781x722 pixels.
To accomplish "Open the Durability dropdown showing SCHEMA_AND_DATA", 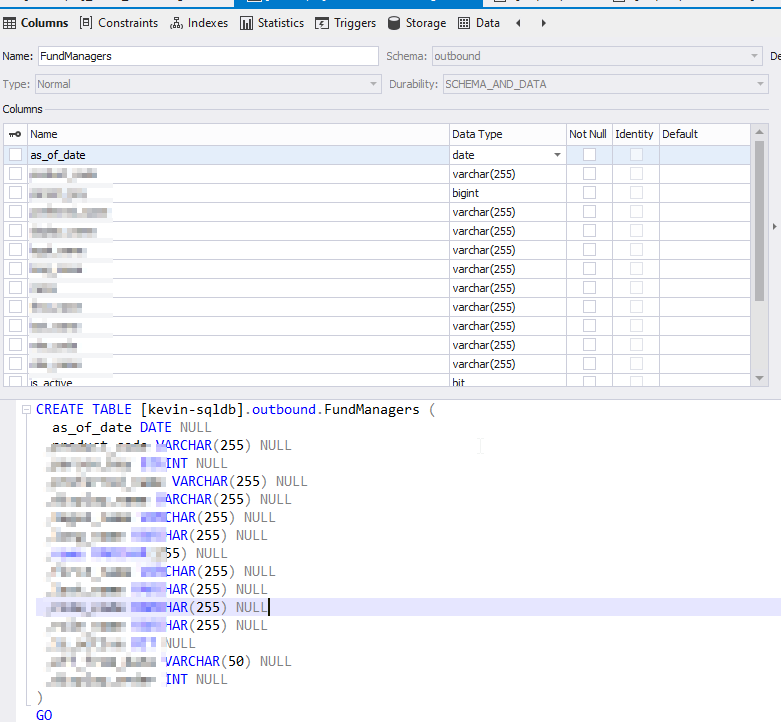I will pyautogui.click(x=606, y=84).
